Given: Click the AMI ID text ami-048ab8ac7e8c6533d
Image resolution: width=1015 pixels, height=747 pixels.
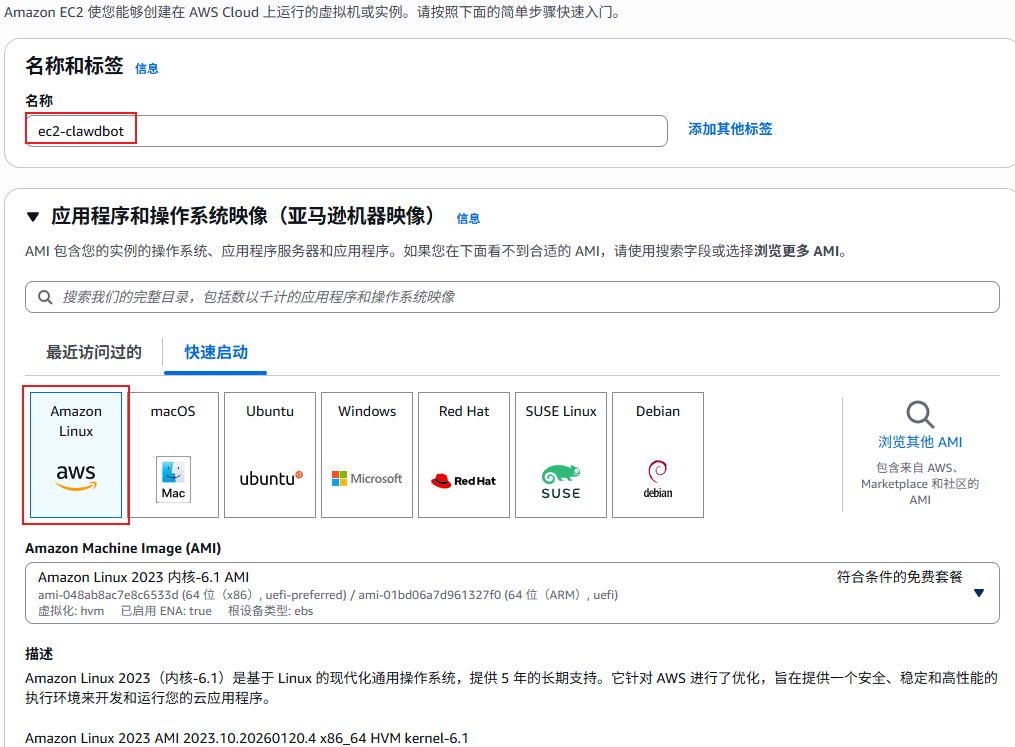Looking at the screenshot, I should (x=108, y=595).
